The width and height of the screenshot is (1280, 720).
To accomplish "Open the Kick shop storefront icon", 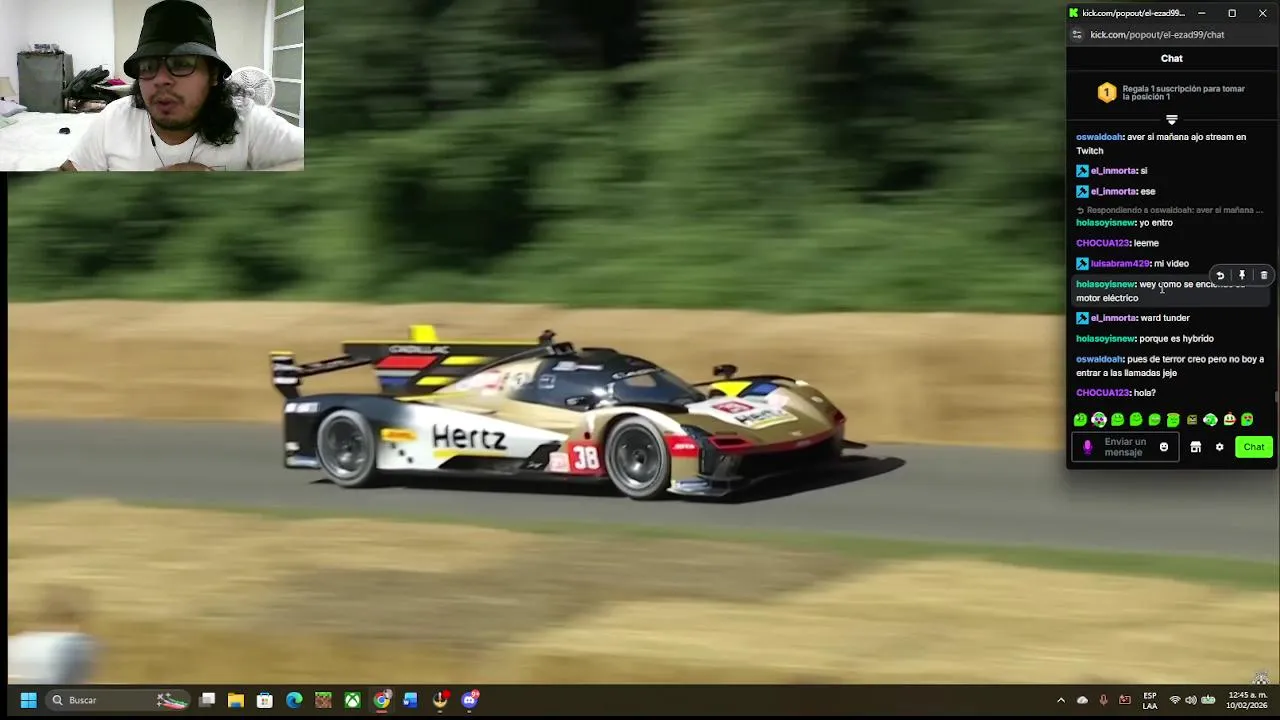I will (1195, 447).
